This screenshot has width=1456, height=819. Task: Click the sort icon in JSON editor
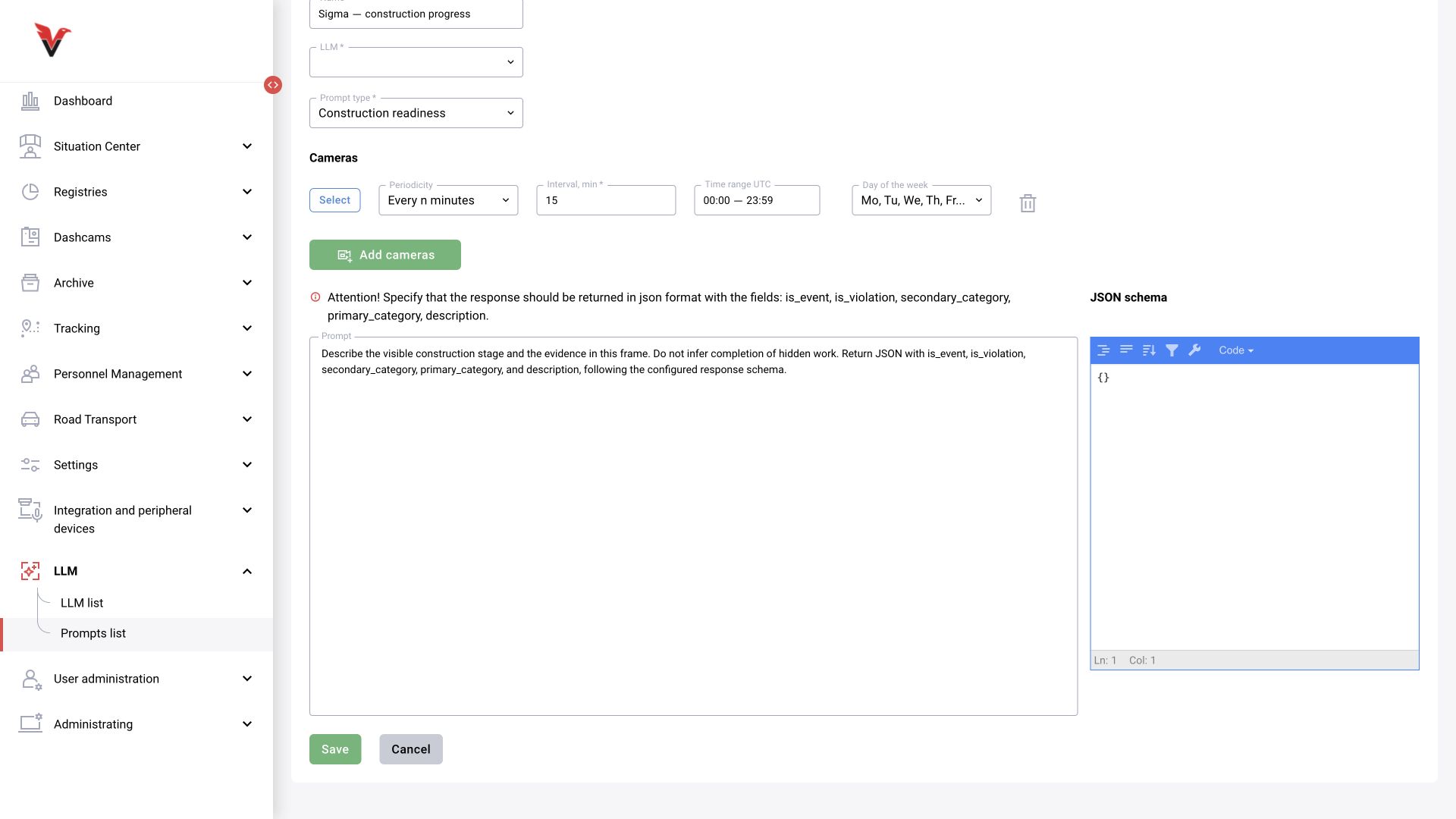pos(1149,350)
